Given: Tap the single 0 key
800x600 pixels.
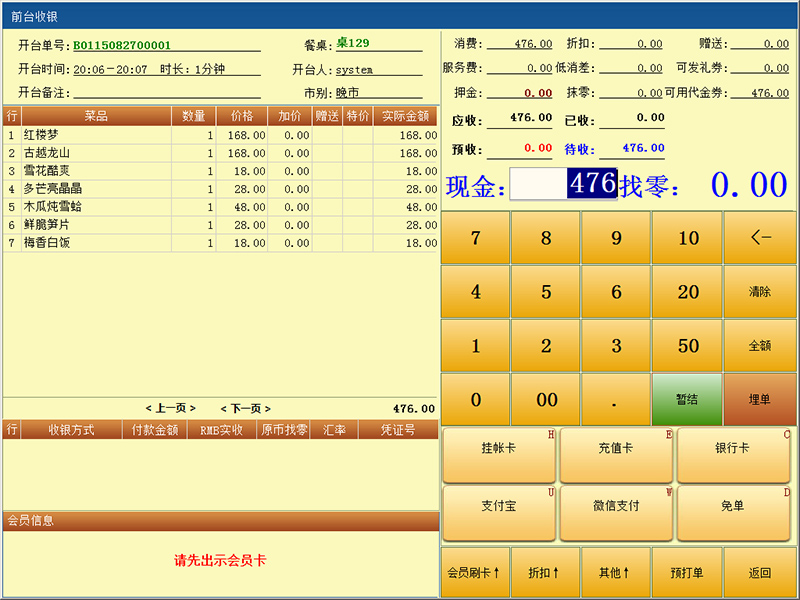Looking at the screenshot, I should (x=476, y=399).
